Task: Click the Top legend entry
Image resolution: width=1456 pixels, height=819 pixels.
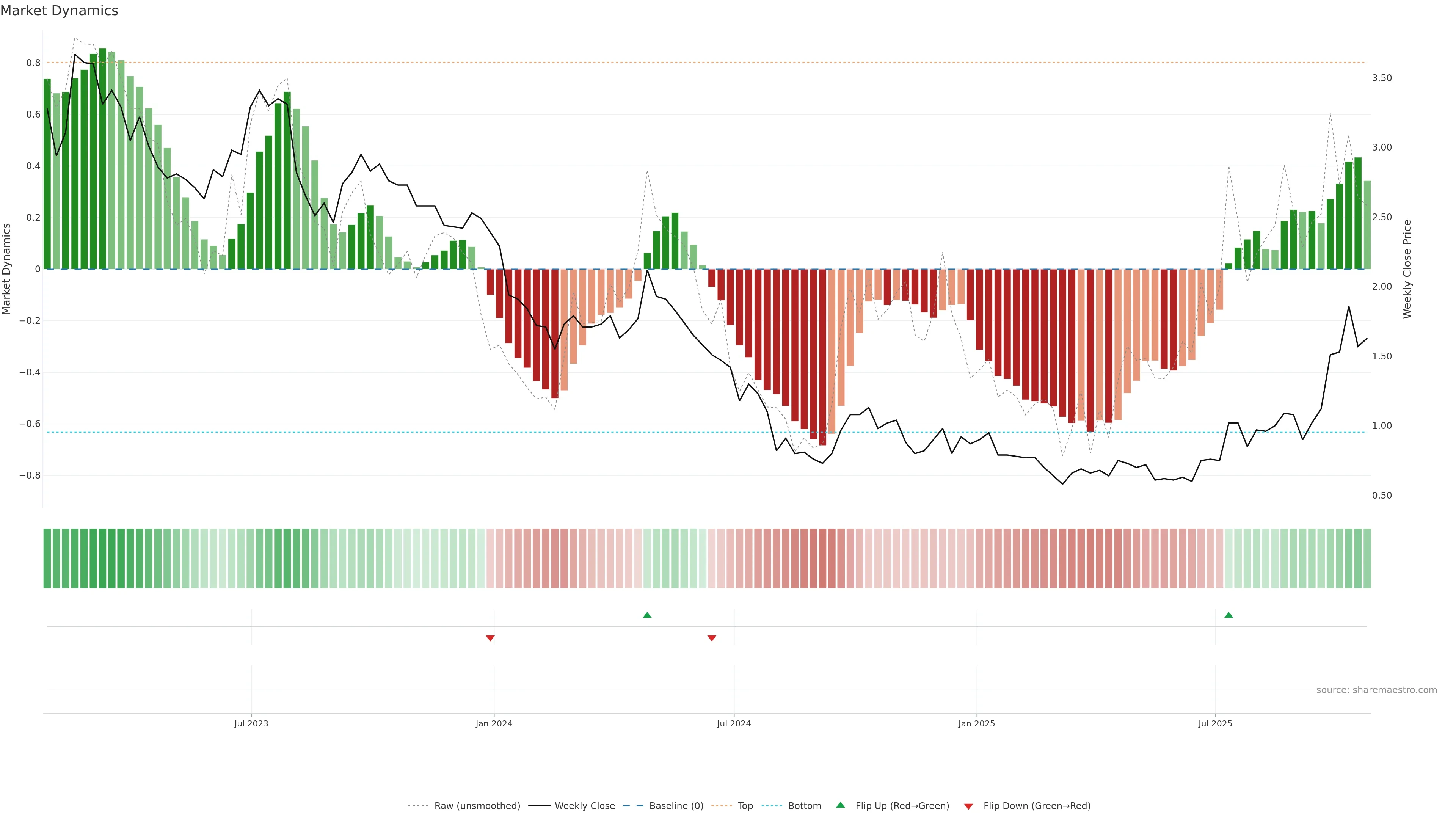Action: click(x=745, y=806)
